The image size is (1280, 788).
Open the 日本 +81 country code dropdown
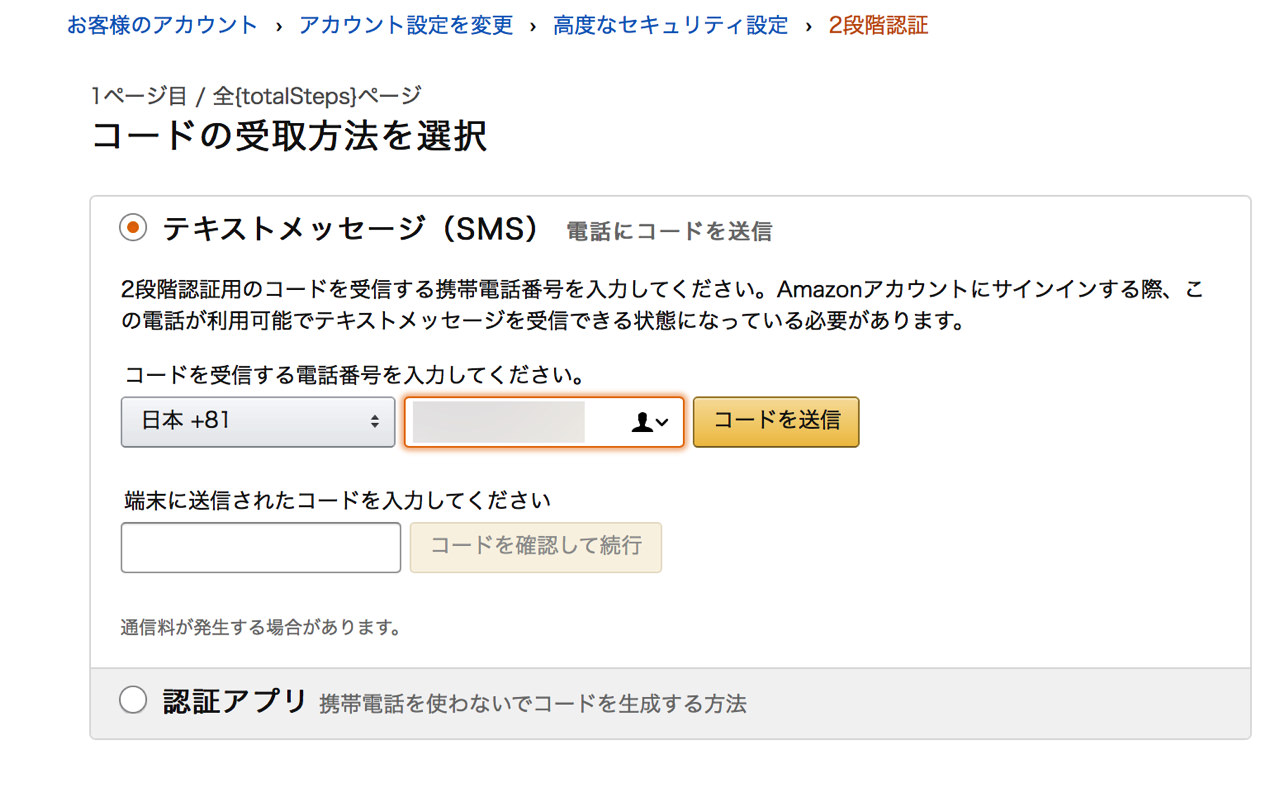[258, 422]
